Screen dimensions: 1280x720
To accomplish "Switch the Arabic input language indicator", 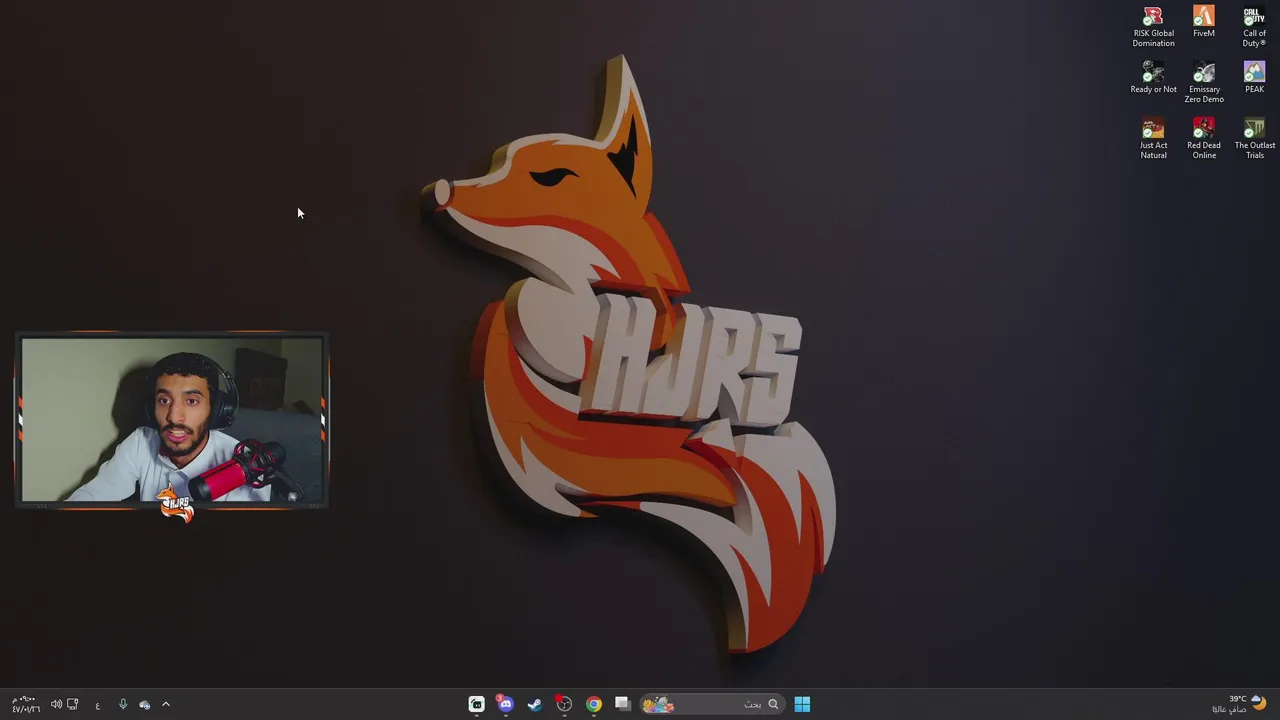I will [97, 705].
